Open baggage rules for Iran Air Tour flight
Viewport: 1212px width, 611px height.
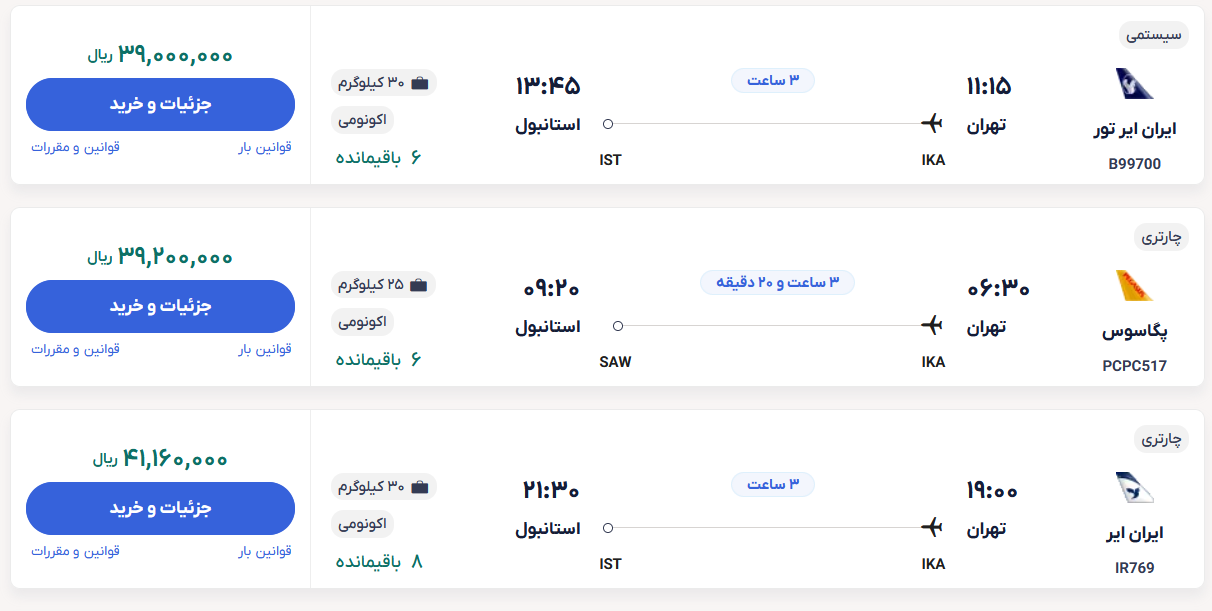tap(265, 147)
